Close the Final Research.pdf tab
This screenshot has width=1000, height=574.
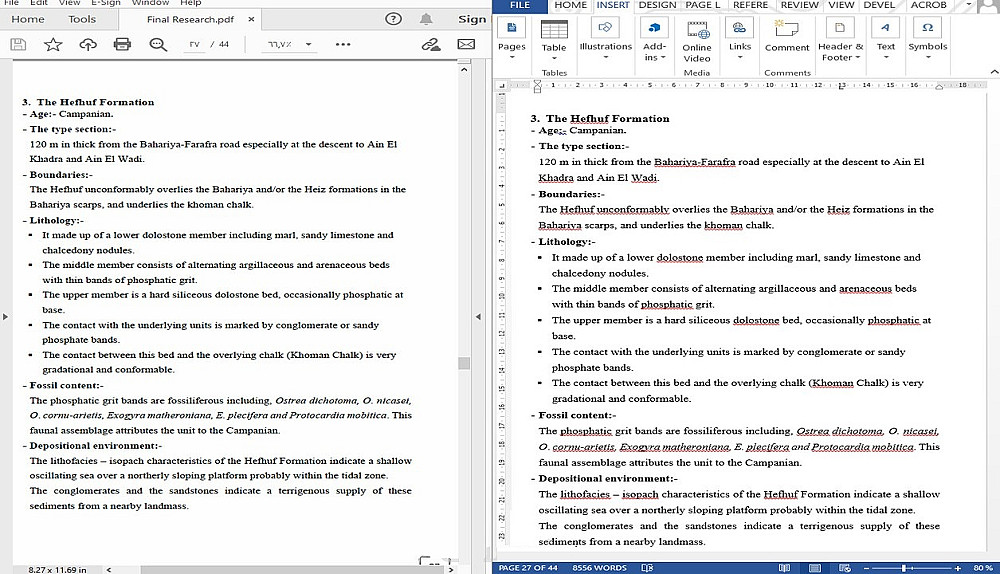pos(251,19)
